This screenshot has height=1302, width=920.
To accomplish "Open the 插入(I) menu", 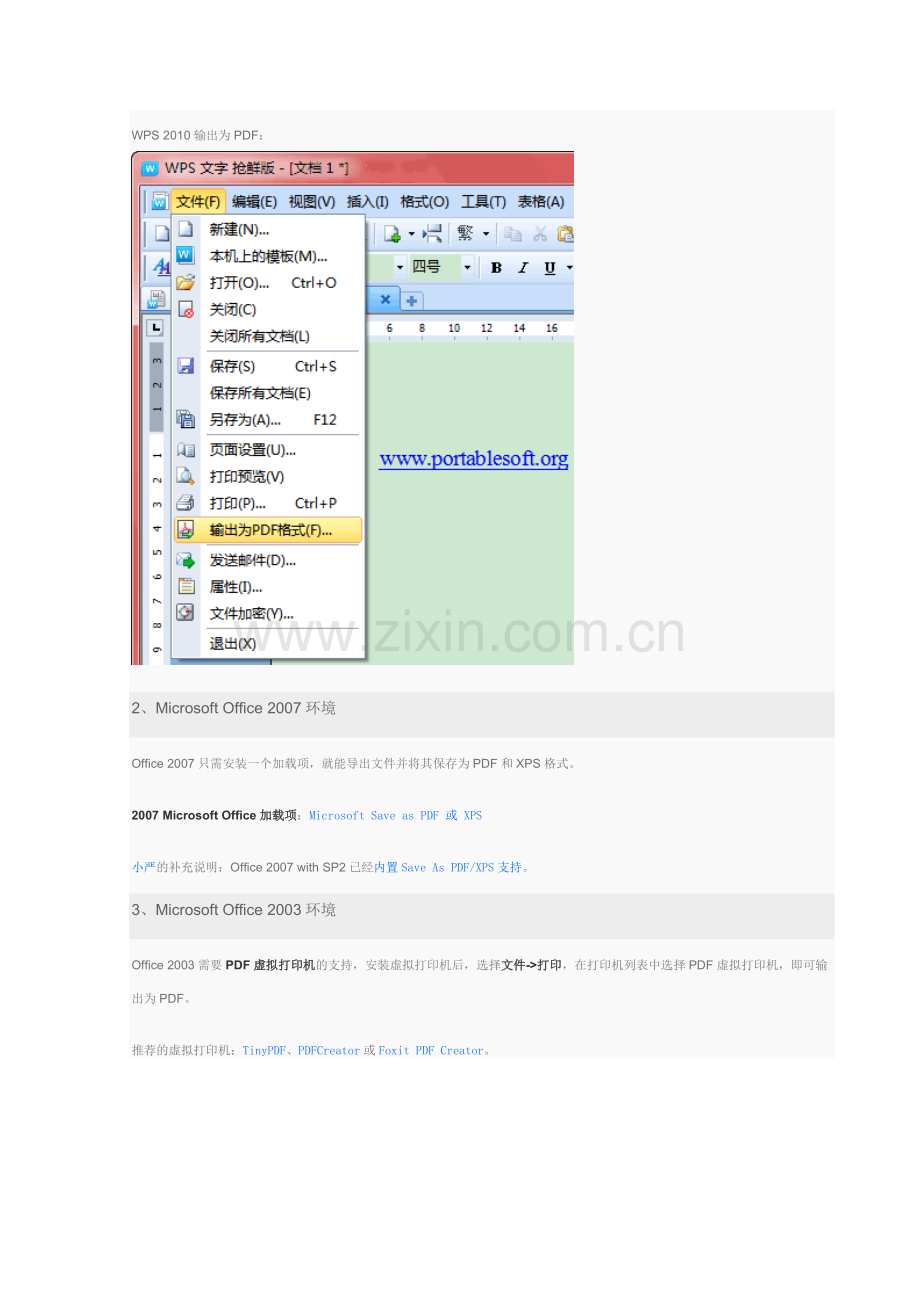I will point(367,201).
